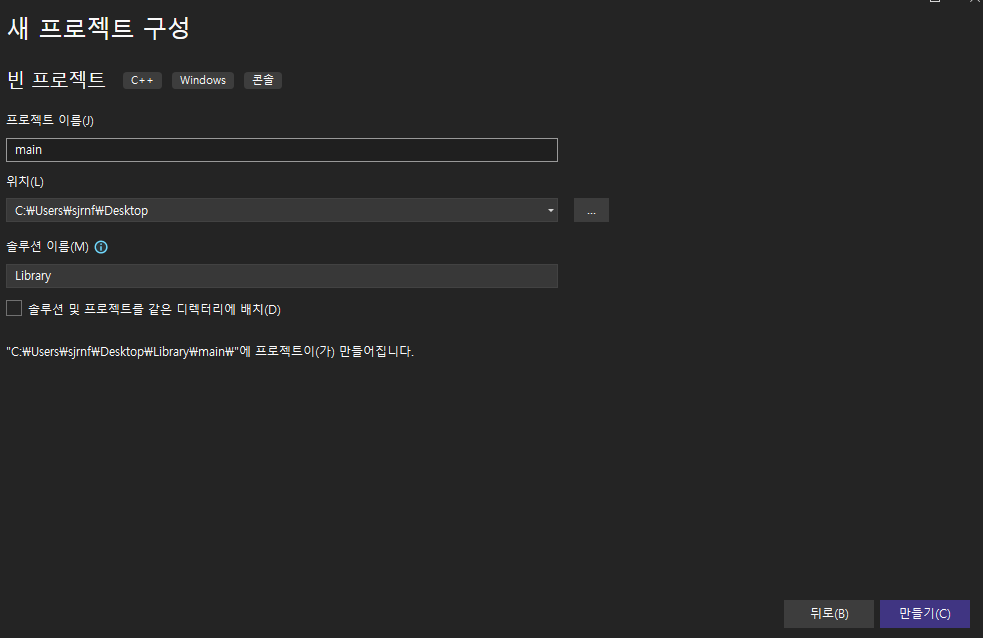
Task: Open the location dropdown arrow
Action: [x=550, y=211]
